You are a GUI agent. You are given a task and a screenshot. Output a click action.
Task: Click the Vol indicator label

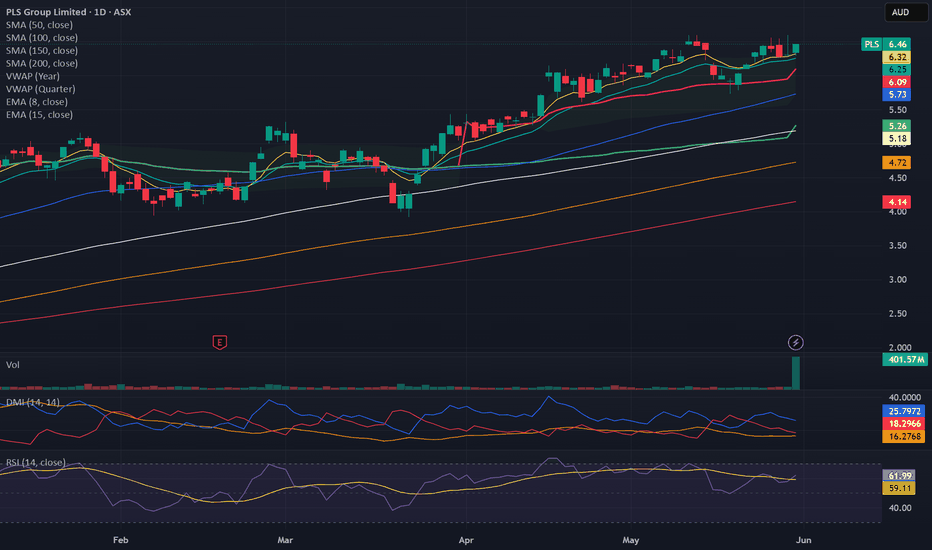point(12,365)
